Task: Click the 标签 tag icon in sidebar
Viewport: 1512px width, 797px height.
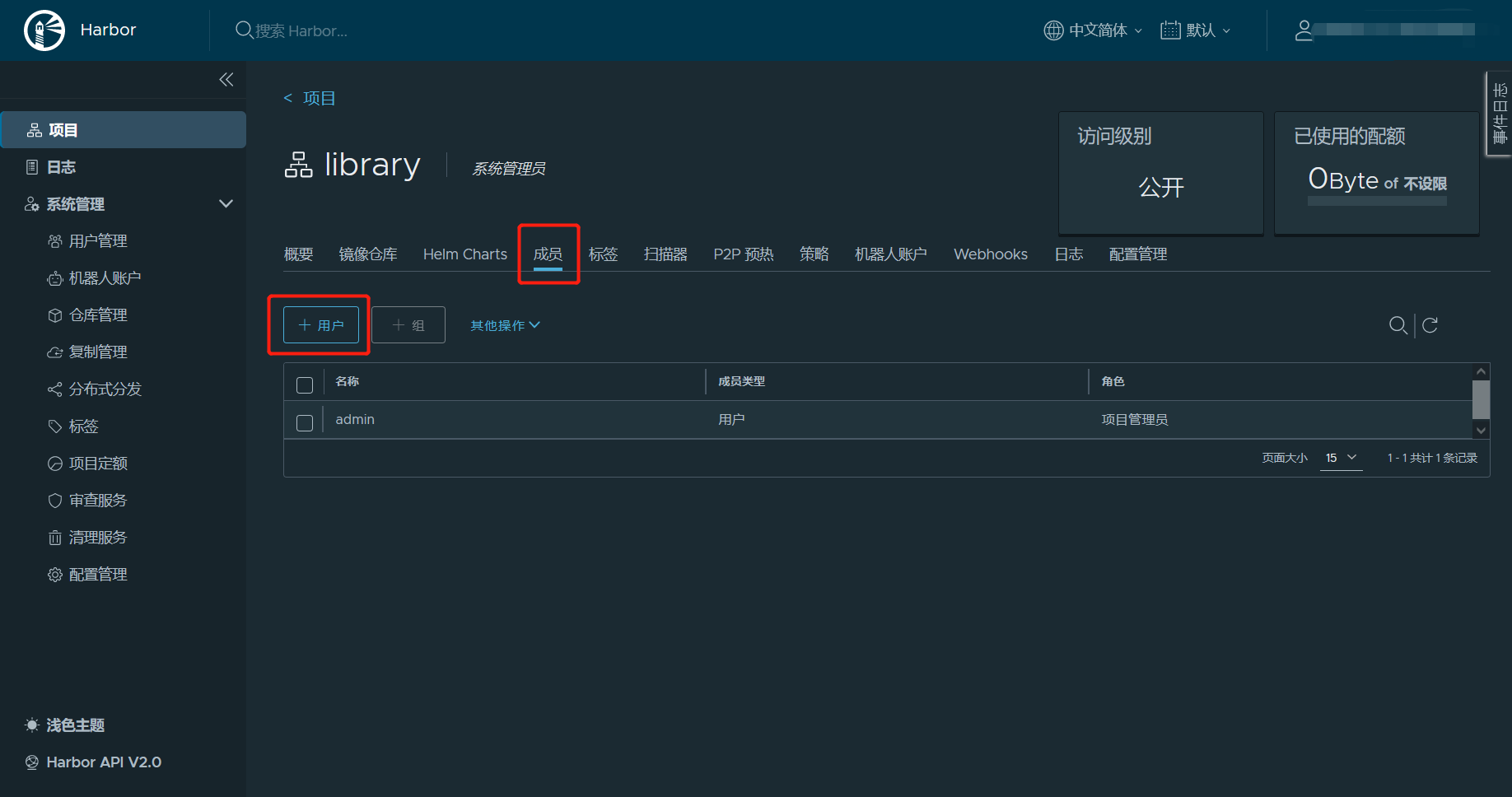Action: [x=55, y=426]
